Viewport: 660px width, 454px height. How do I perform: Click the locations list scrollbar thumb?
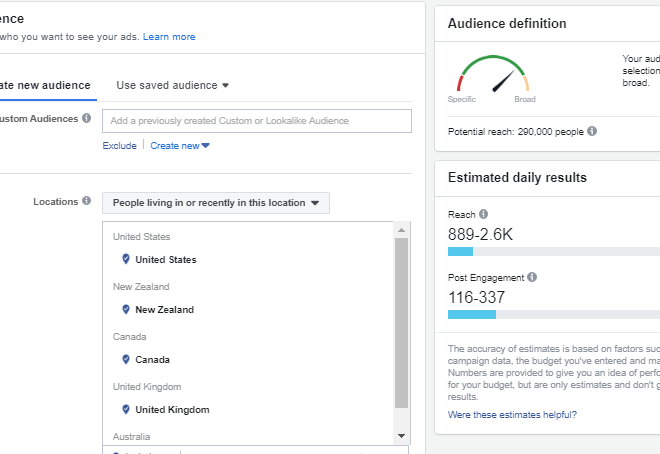click(401, 323)
